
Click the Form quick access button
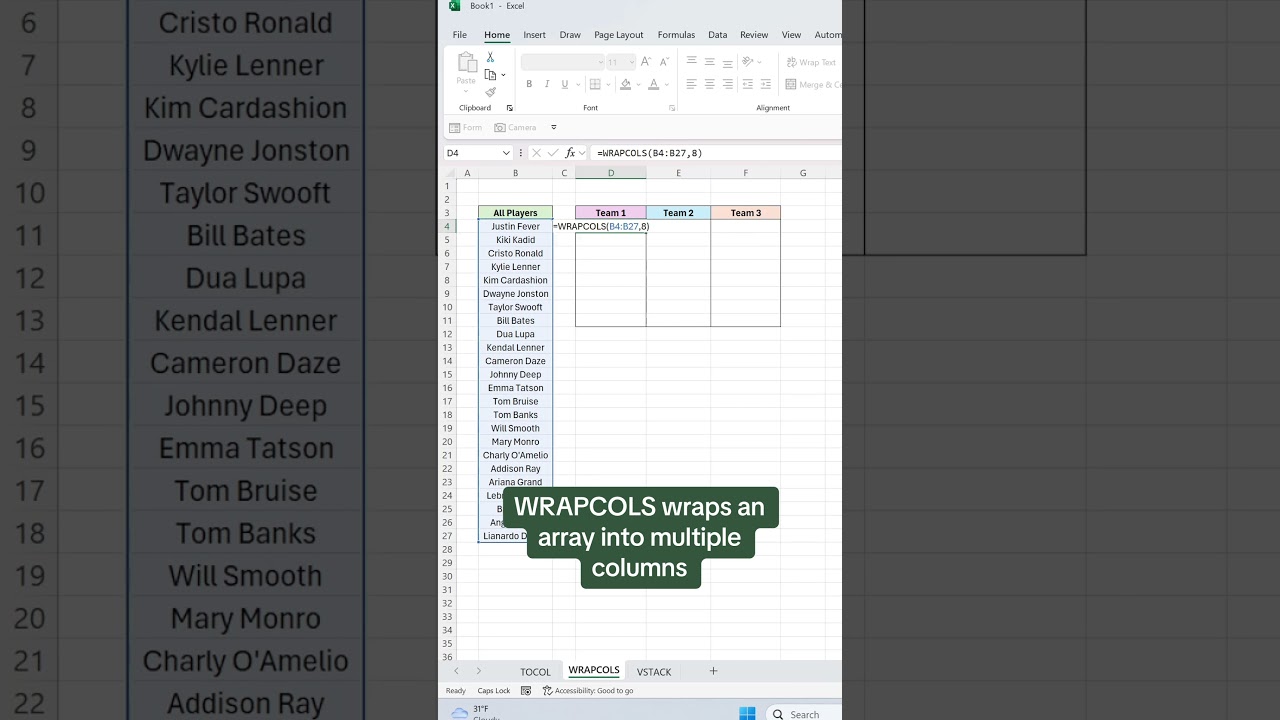coord(466,128)
